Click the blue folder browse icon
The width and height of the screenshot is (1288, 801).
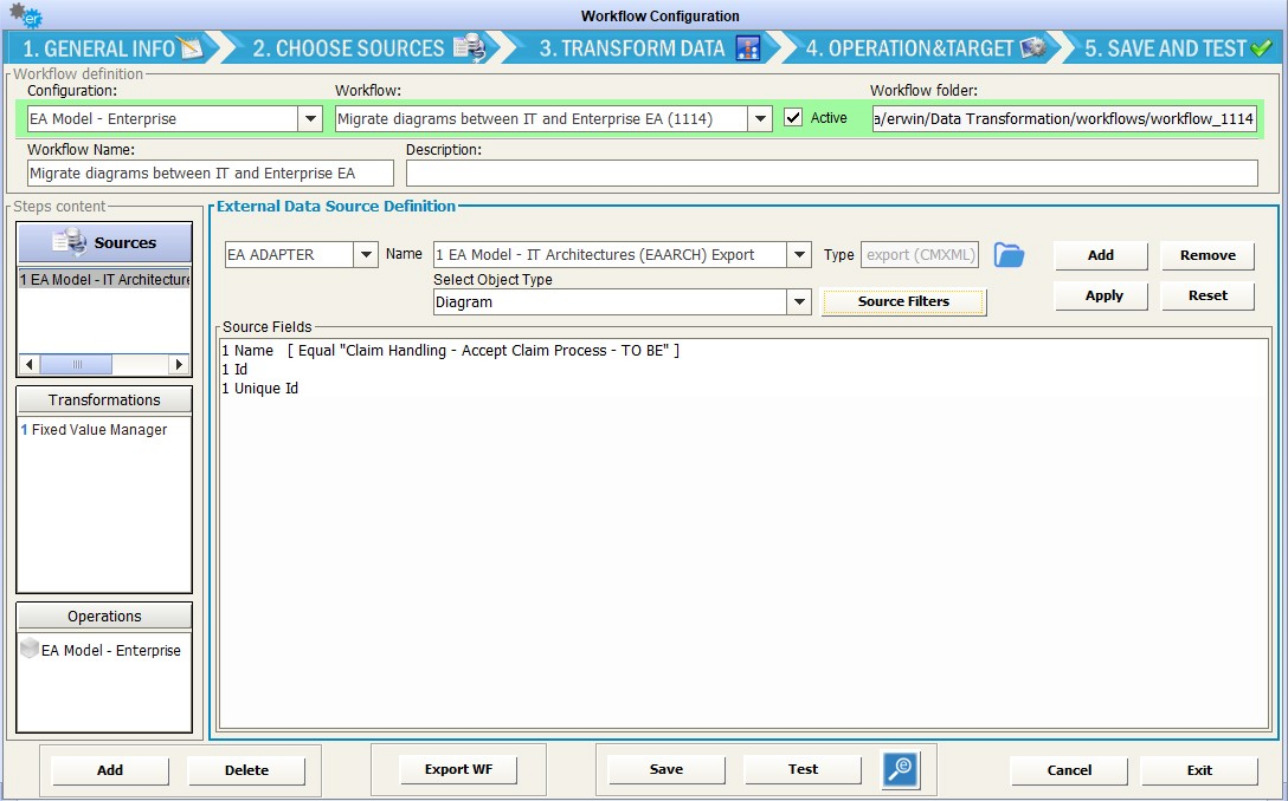[x=1009, y=255]
